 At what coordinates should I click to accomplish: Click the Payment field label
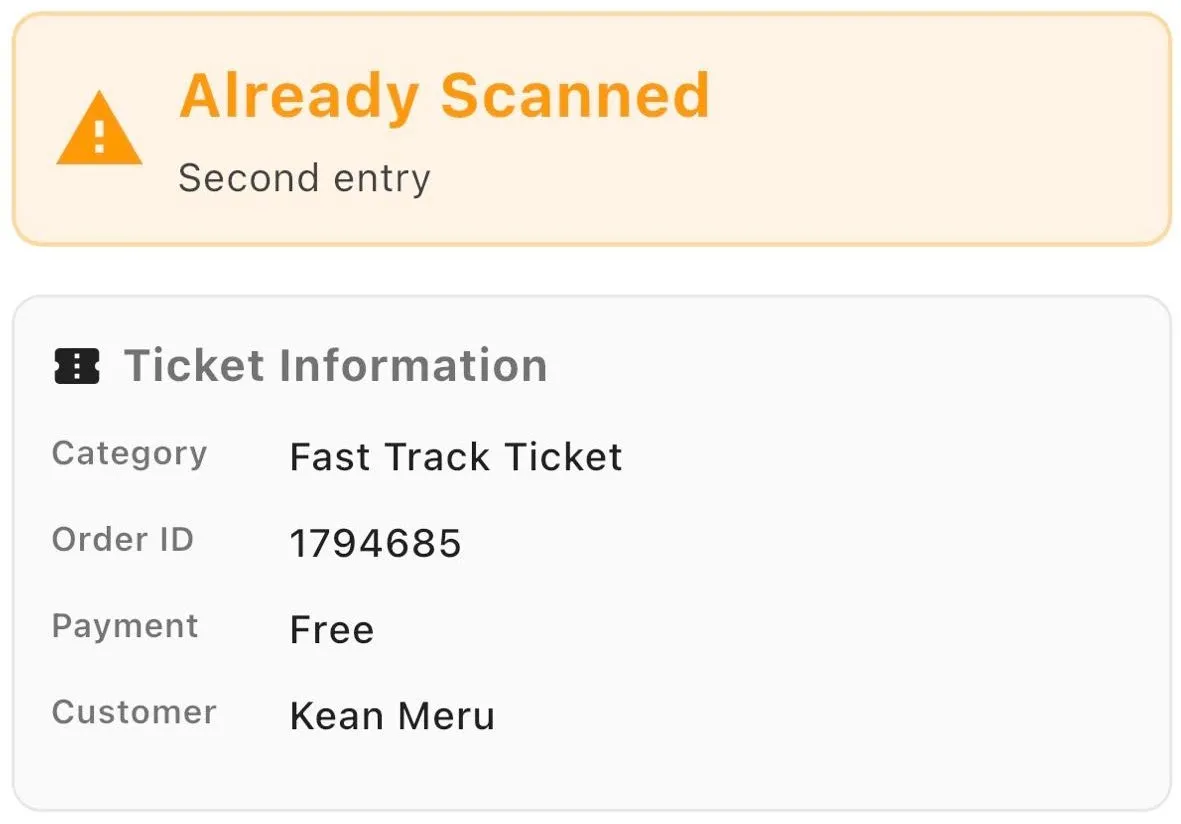point(124,626)
